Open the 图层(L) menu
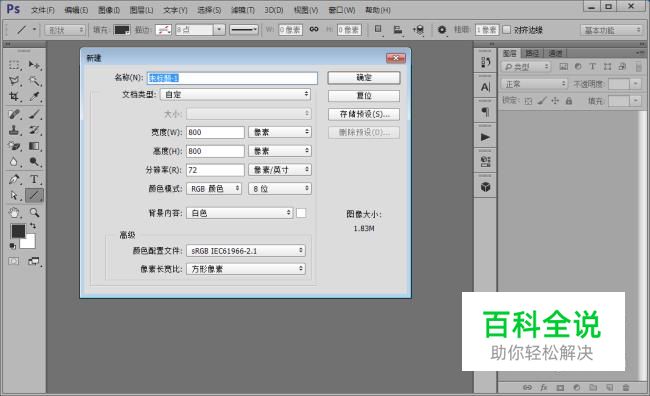The height and width of the screenshot is (396, 650). 141,10
